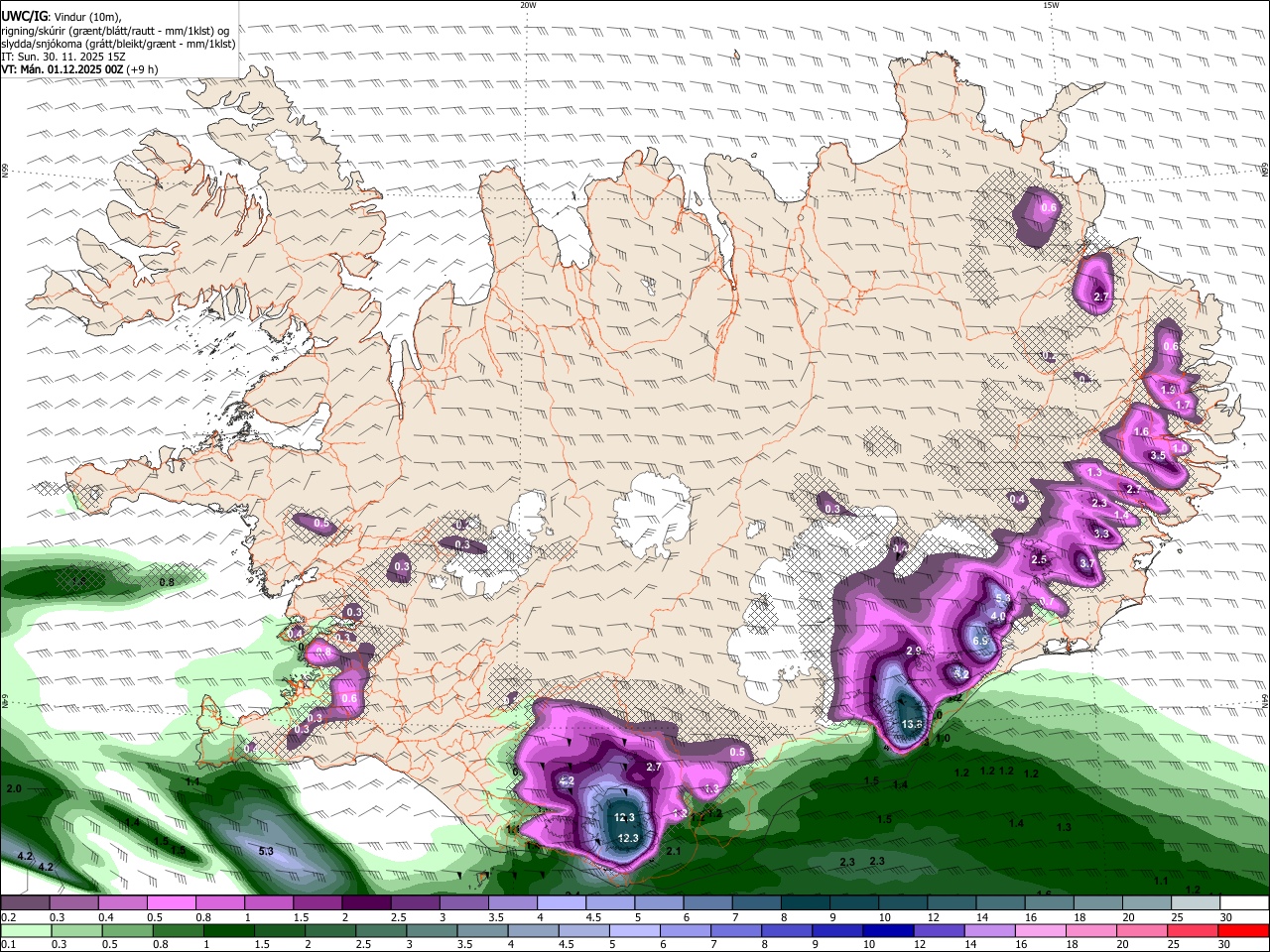Click the 1.6 value on the east coast
The width and height of the screenshot is (1270, 952).
[x=1141, y=431]
